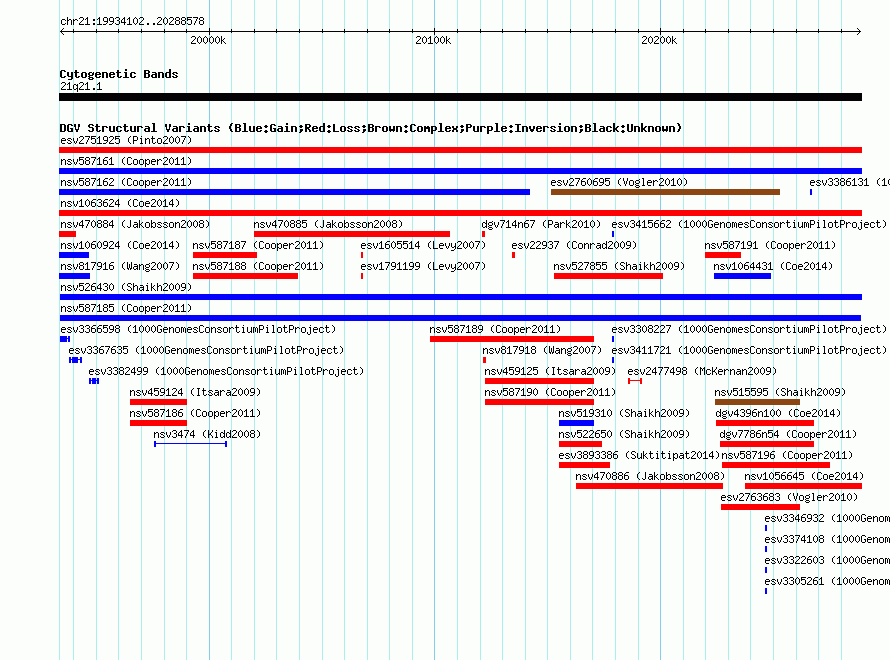This screenshot has height=660, width=890.
Task: Open variant esv3382499 (1000GenomesConsortiumPilotProject)
Action: click(226, 371)
